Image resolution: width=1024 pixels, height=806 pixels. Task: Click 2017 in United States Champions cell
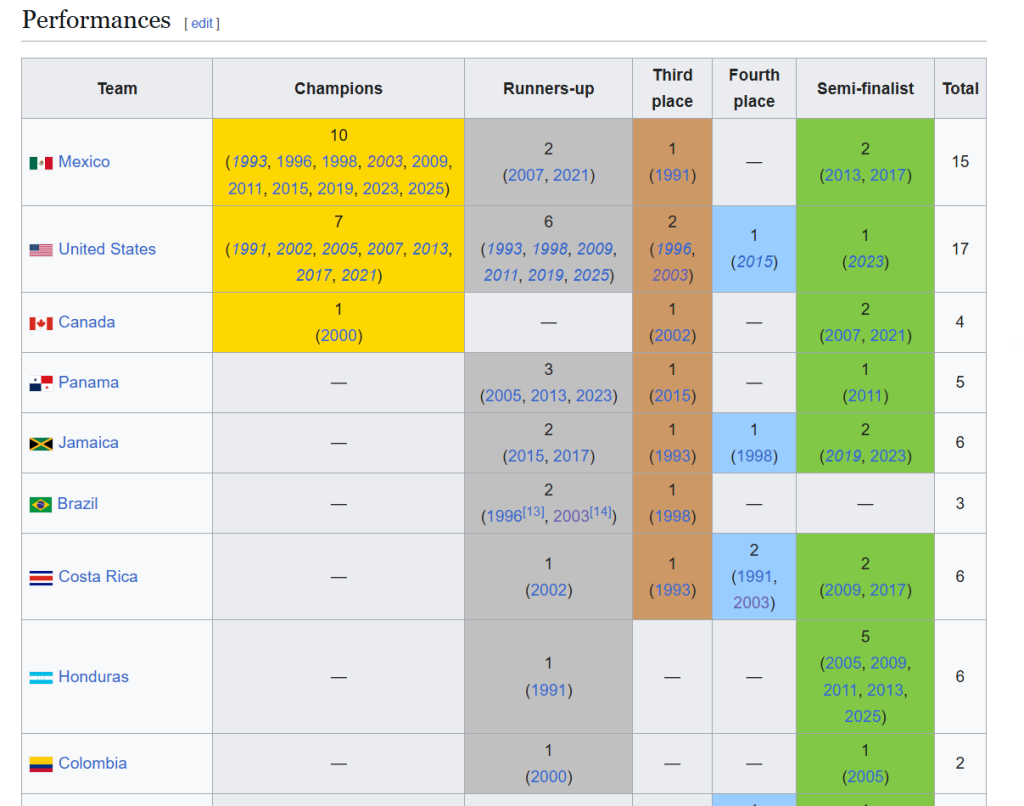314,276
